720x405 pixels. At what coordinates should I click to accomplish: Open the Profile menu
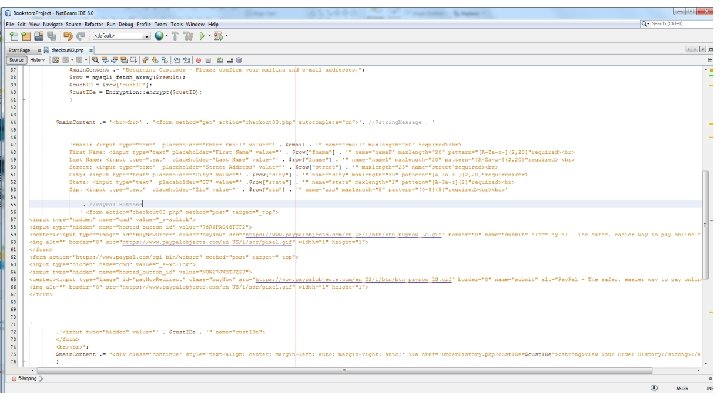144,24
